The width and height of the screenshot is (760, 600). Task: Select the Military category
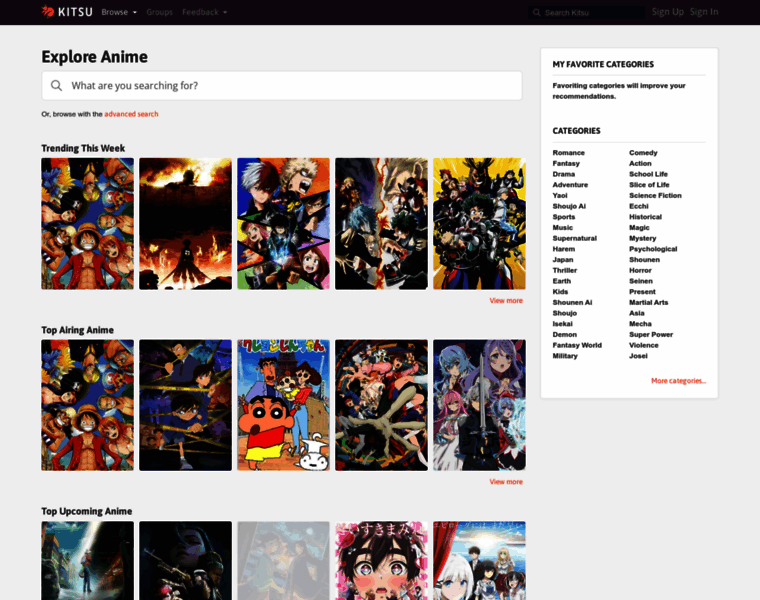pos(565,356)
